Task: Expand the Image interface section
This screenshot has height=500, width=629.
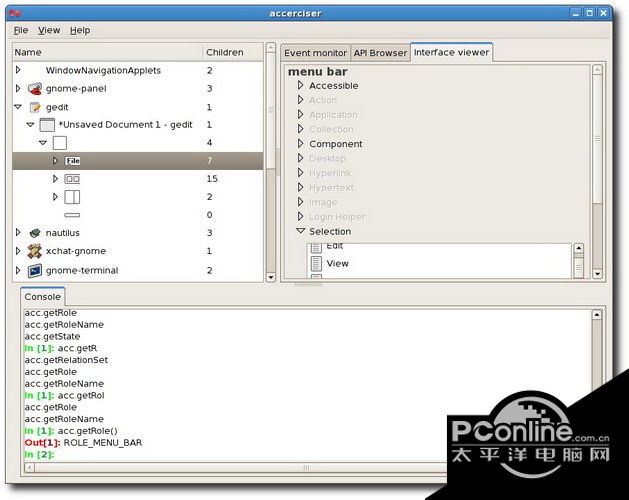Action: point(300,201)
